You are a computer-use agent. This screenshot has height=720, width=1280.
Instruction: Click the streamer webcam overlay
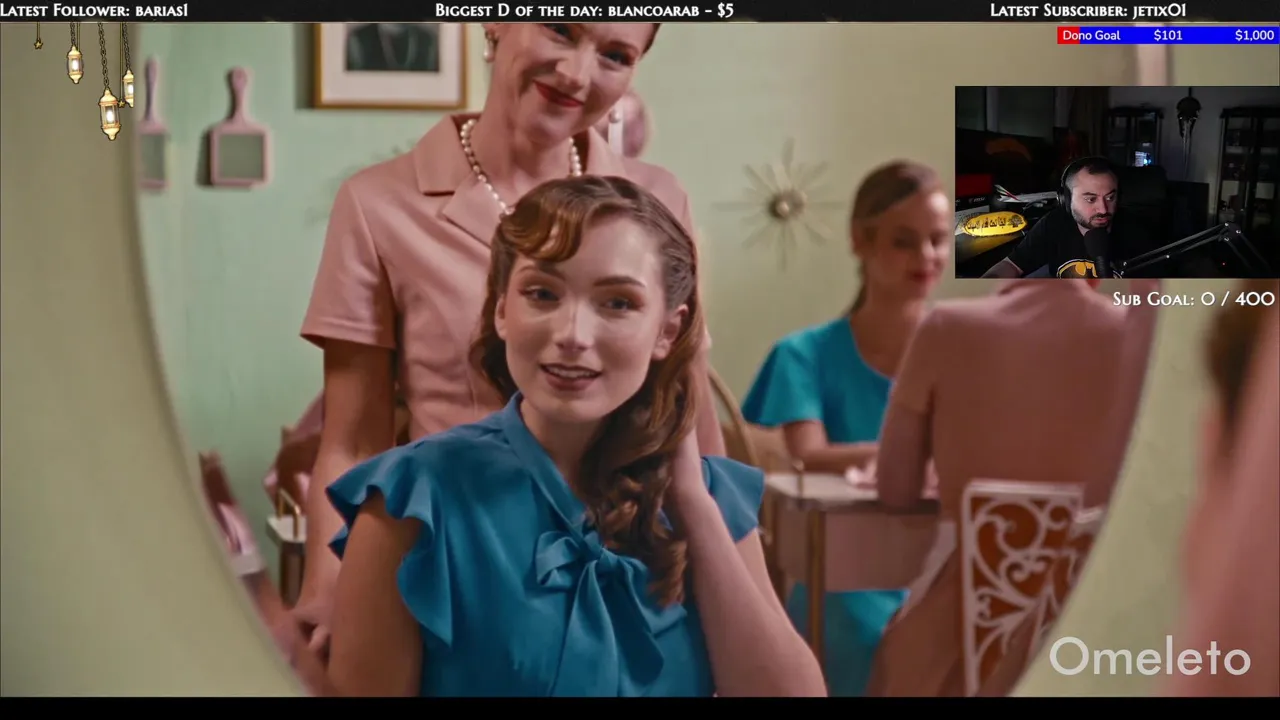tap(1117, 182)
